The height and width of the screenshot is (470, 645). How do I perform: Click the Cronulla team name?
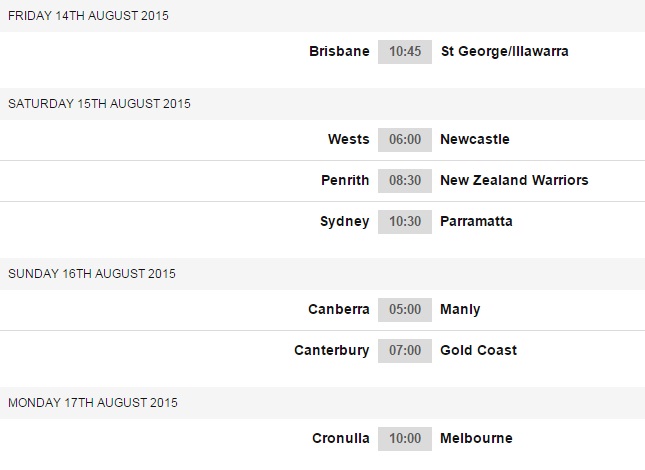340,439
